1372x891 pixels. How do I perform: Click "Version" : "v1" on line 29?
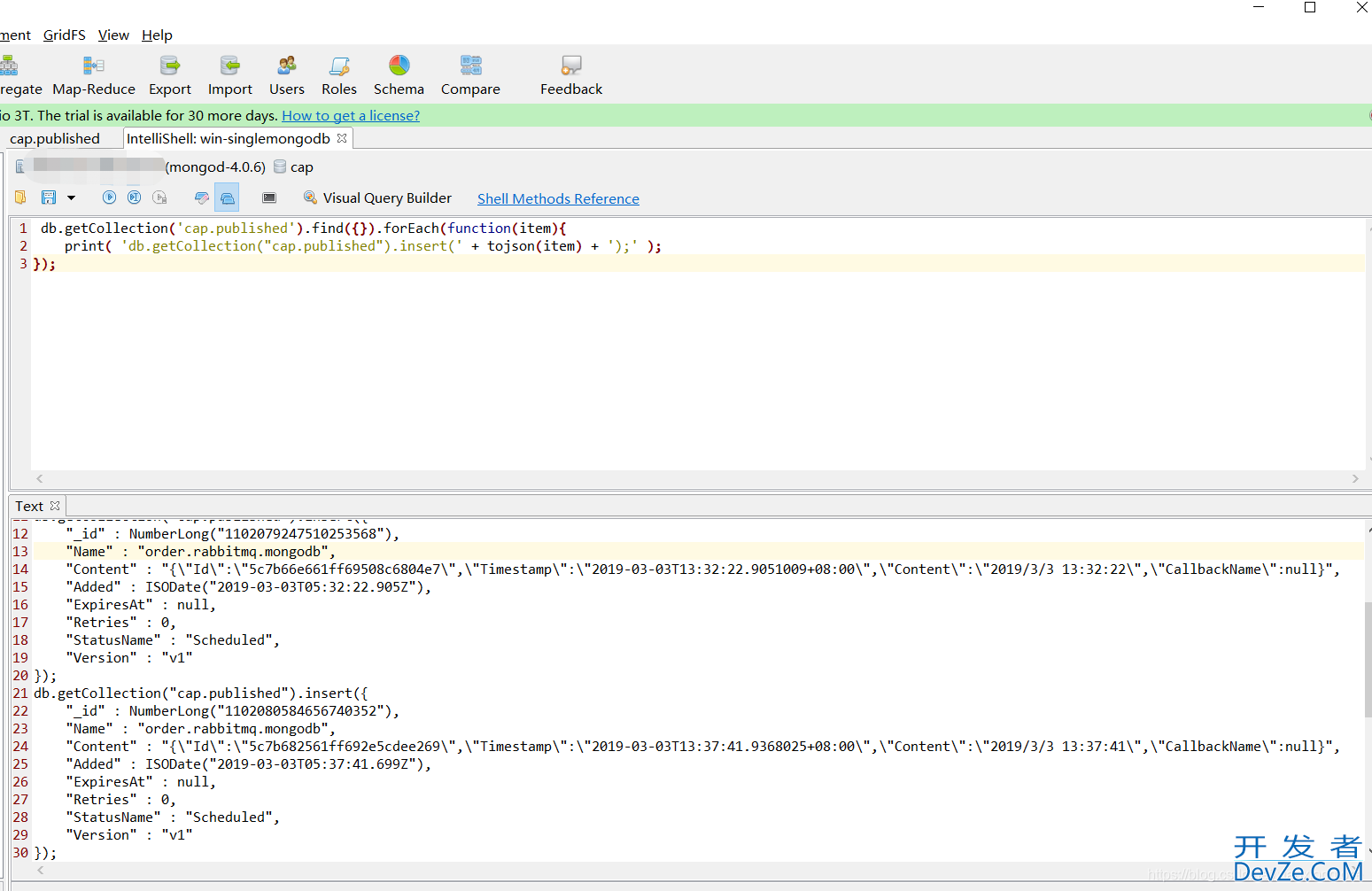click(x=129, y=834)
